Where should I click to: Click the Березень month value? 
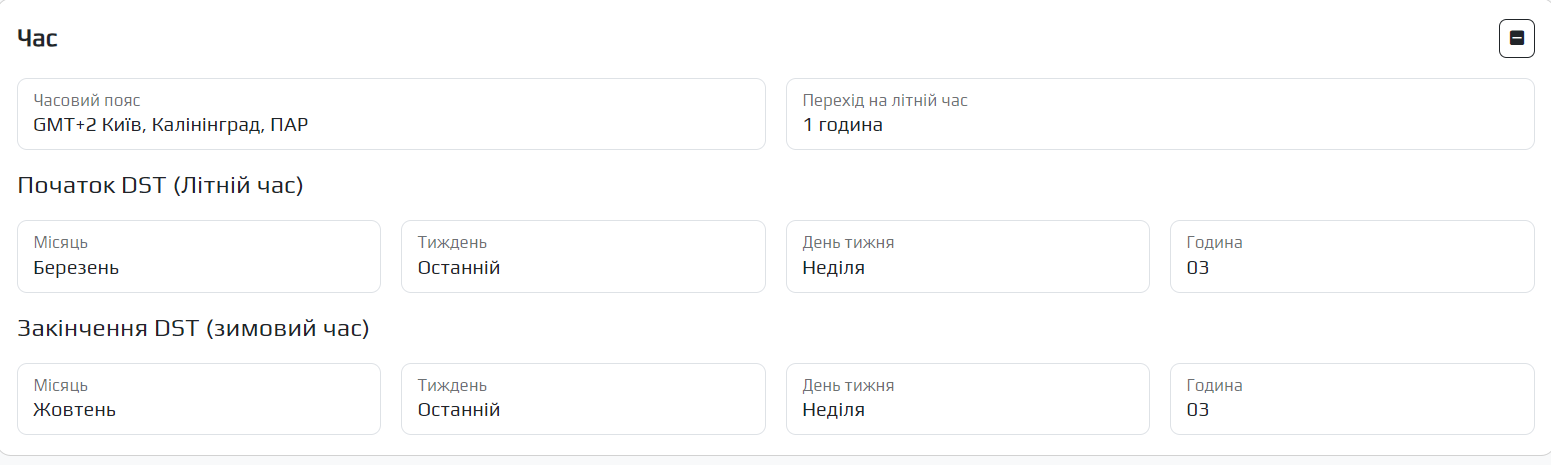tap(76, 268)
